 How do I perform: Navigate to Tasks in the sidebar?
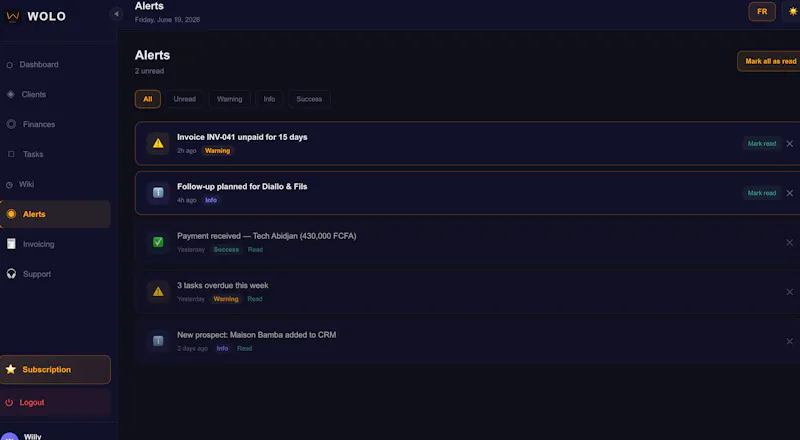pyautogui.click(x=55, y=154)
